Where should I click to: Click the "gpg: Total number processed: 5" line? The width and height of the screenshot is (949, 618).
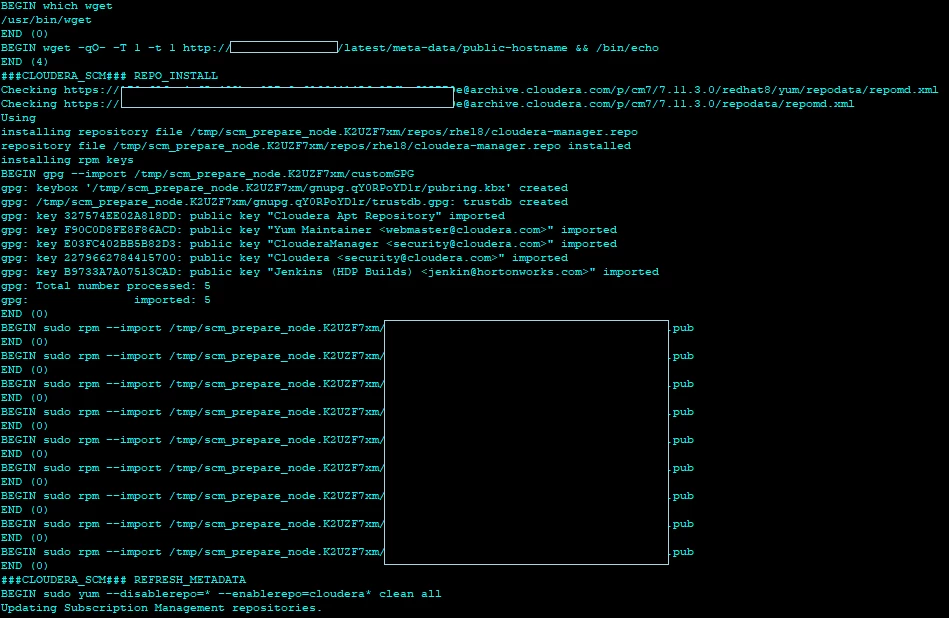[106, 286]
